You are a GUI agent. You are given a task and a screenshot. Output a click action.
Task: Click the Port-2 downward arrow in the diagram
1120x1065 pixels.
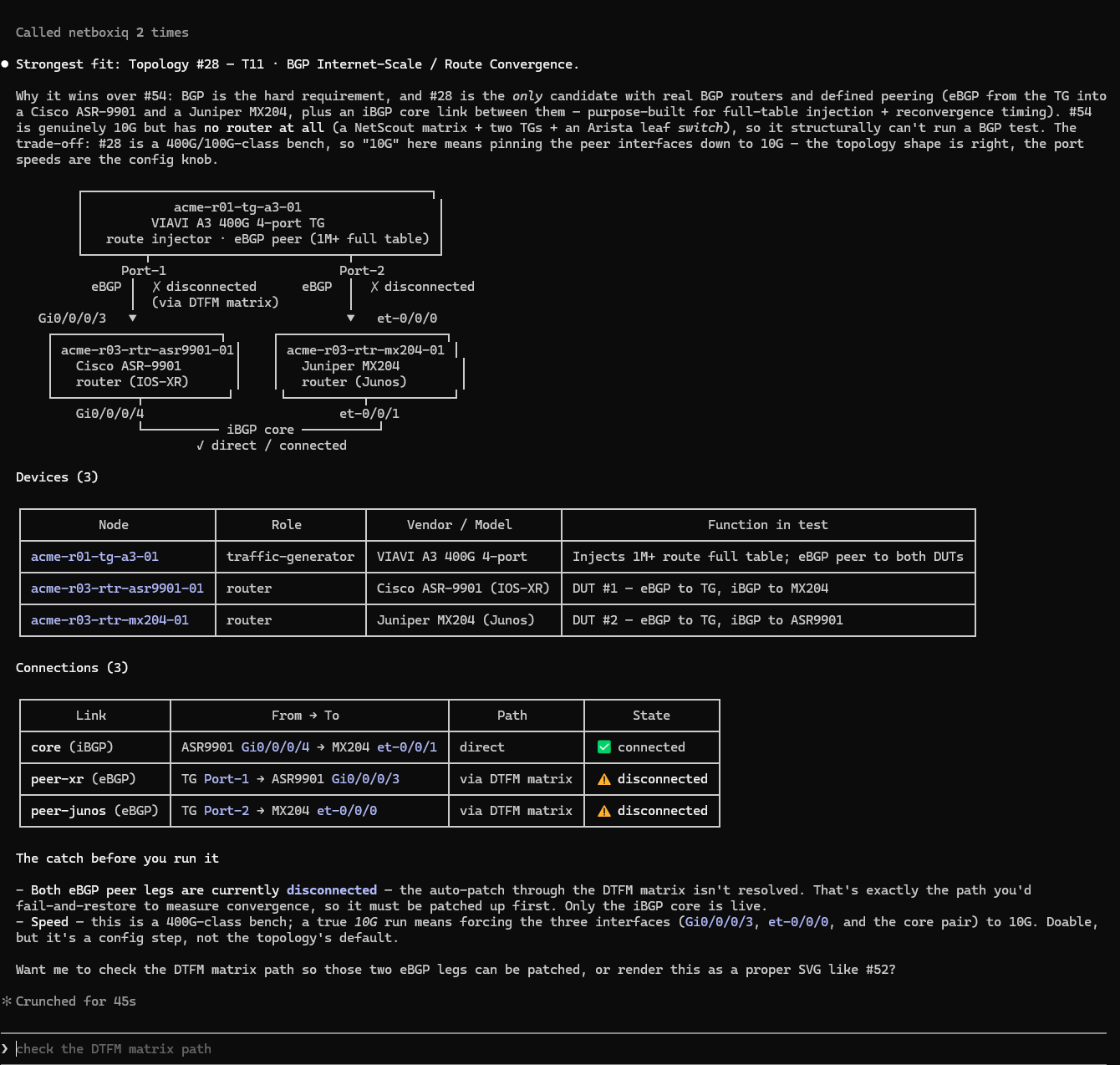[x=351, y=318]
